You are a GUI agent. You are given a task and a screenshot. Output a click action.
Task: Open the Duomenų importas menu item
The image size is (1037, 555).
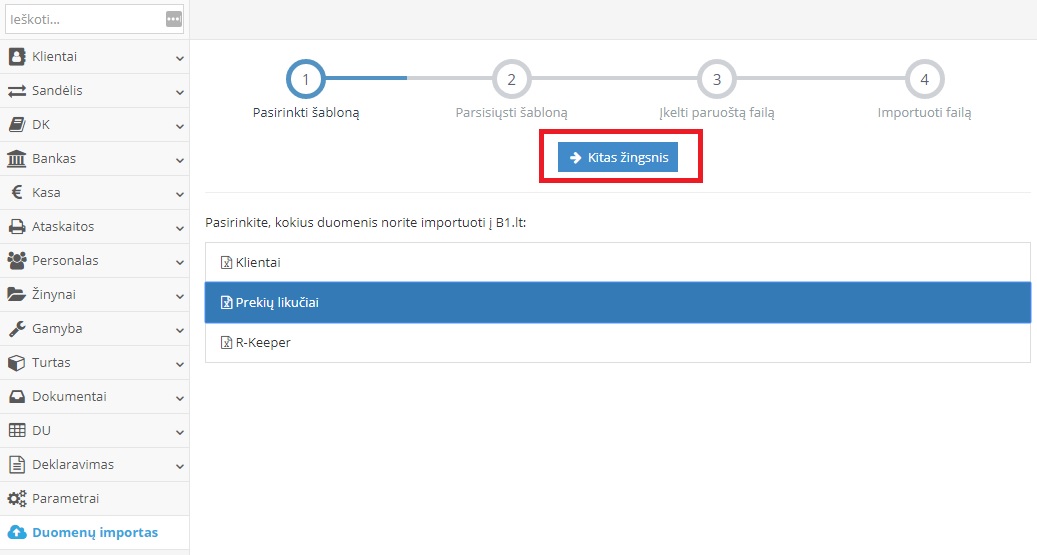[94, 532]
